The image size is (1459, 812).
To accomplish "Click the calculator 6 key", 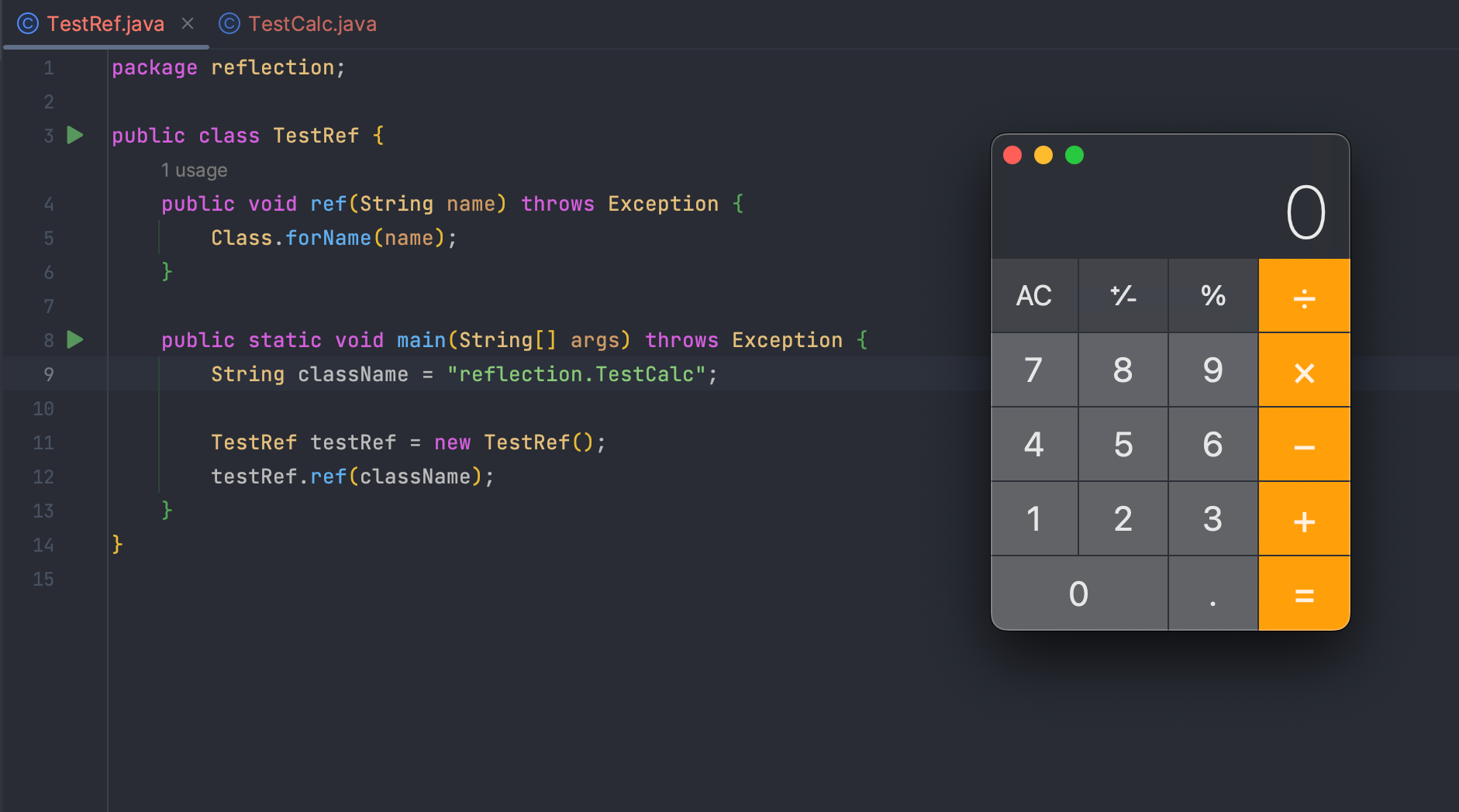I will [1213, 445].
